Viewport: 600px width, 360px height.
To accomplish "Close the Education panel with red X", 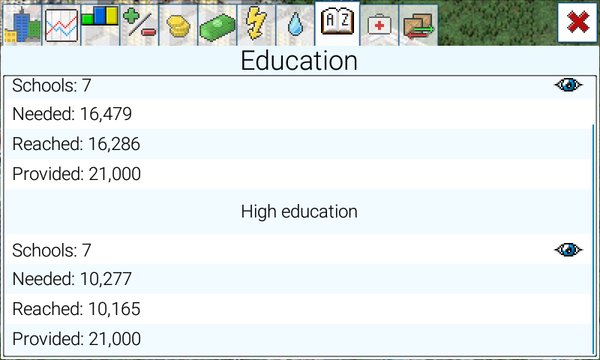I will tap(577, 22).
